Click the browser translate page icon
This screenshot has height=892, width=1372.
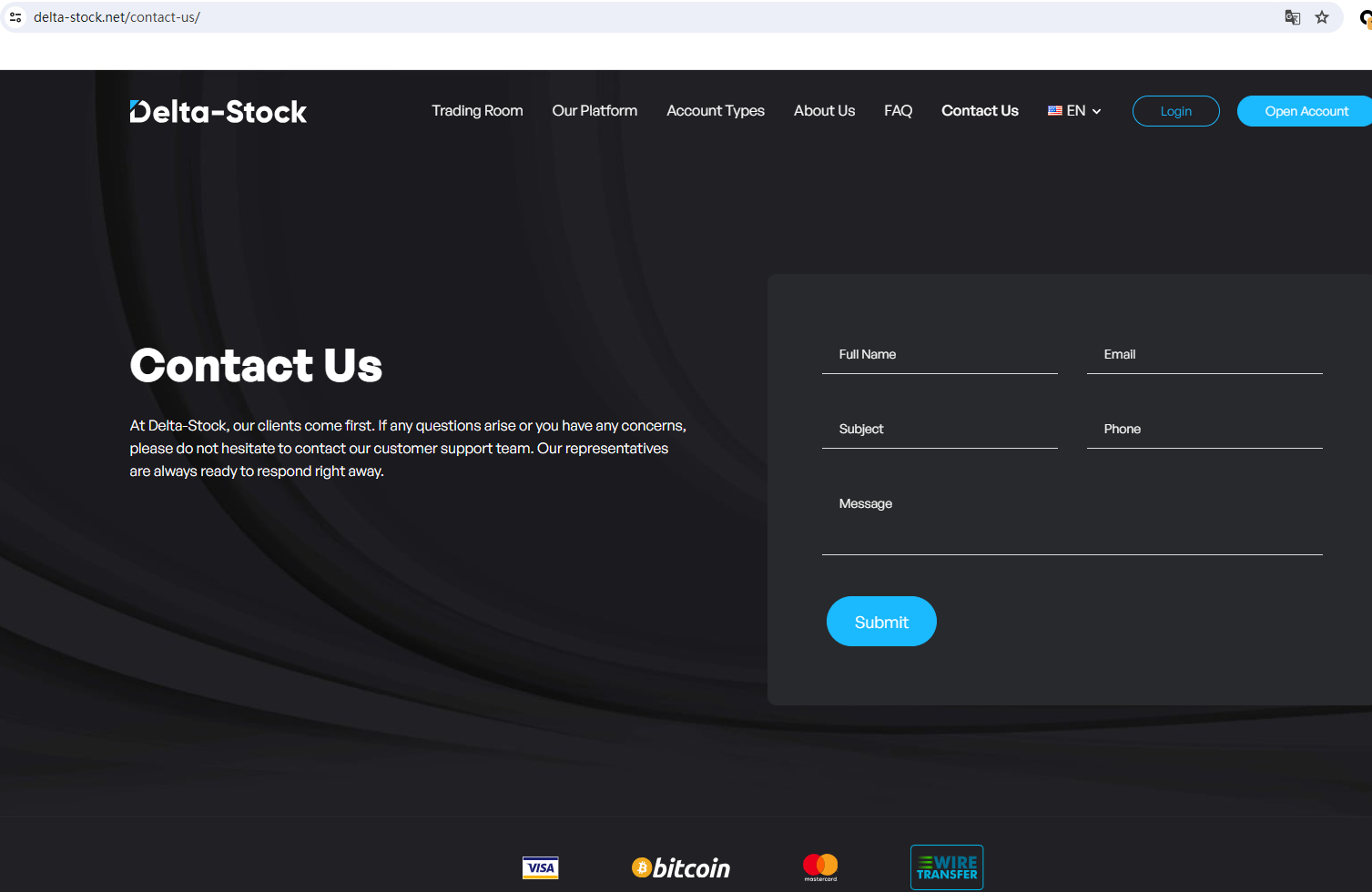tap(1292, 17)
